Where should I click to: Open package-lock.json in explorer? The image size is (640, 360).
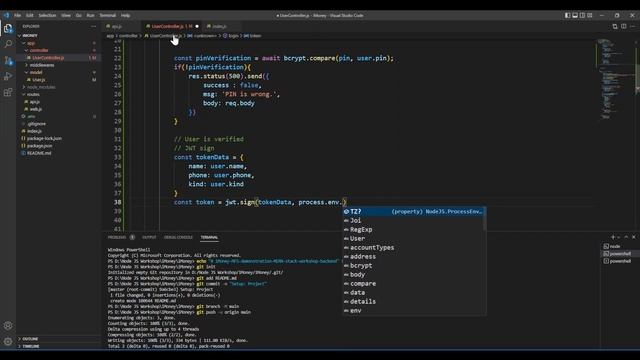pos(44,138)
